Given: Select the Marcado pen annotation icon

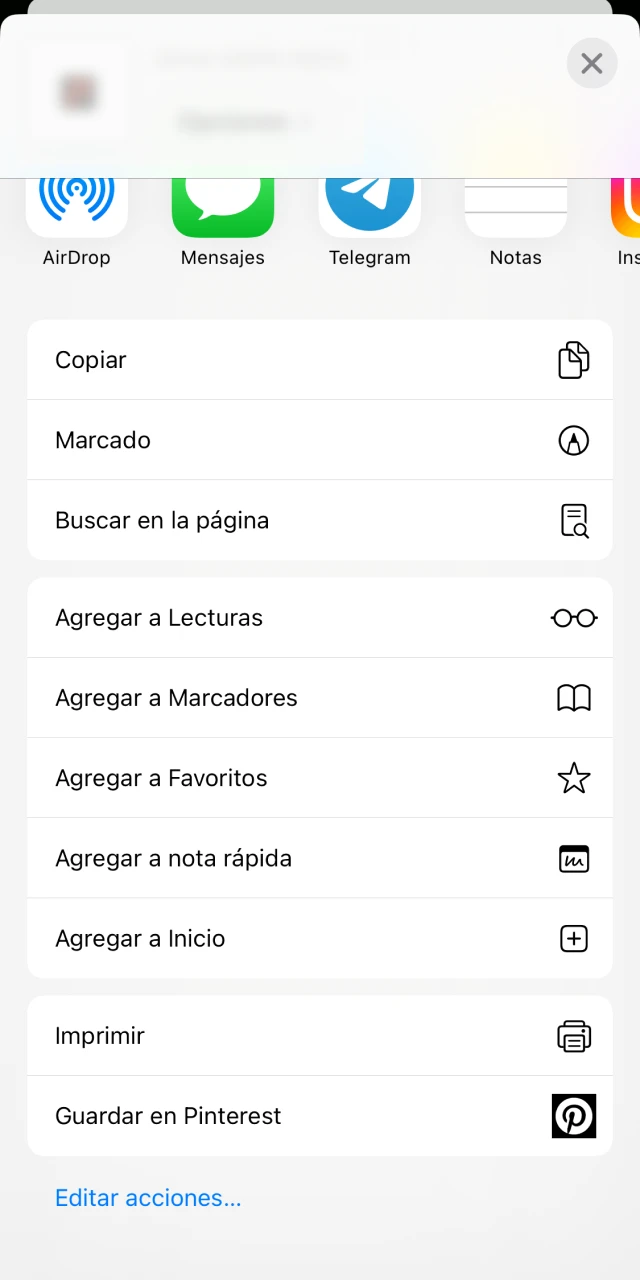Looking at the screenshot, I should 573,440.
